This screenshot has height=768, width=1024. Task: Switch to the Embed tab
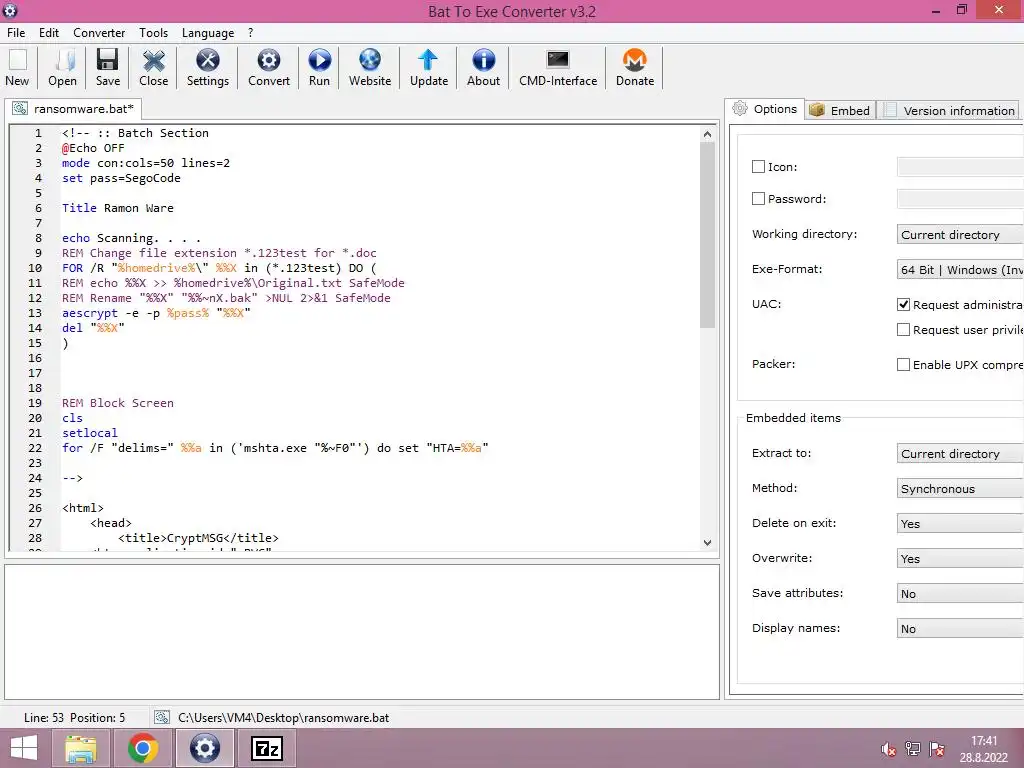[840, 110]
